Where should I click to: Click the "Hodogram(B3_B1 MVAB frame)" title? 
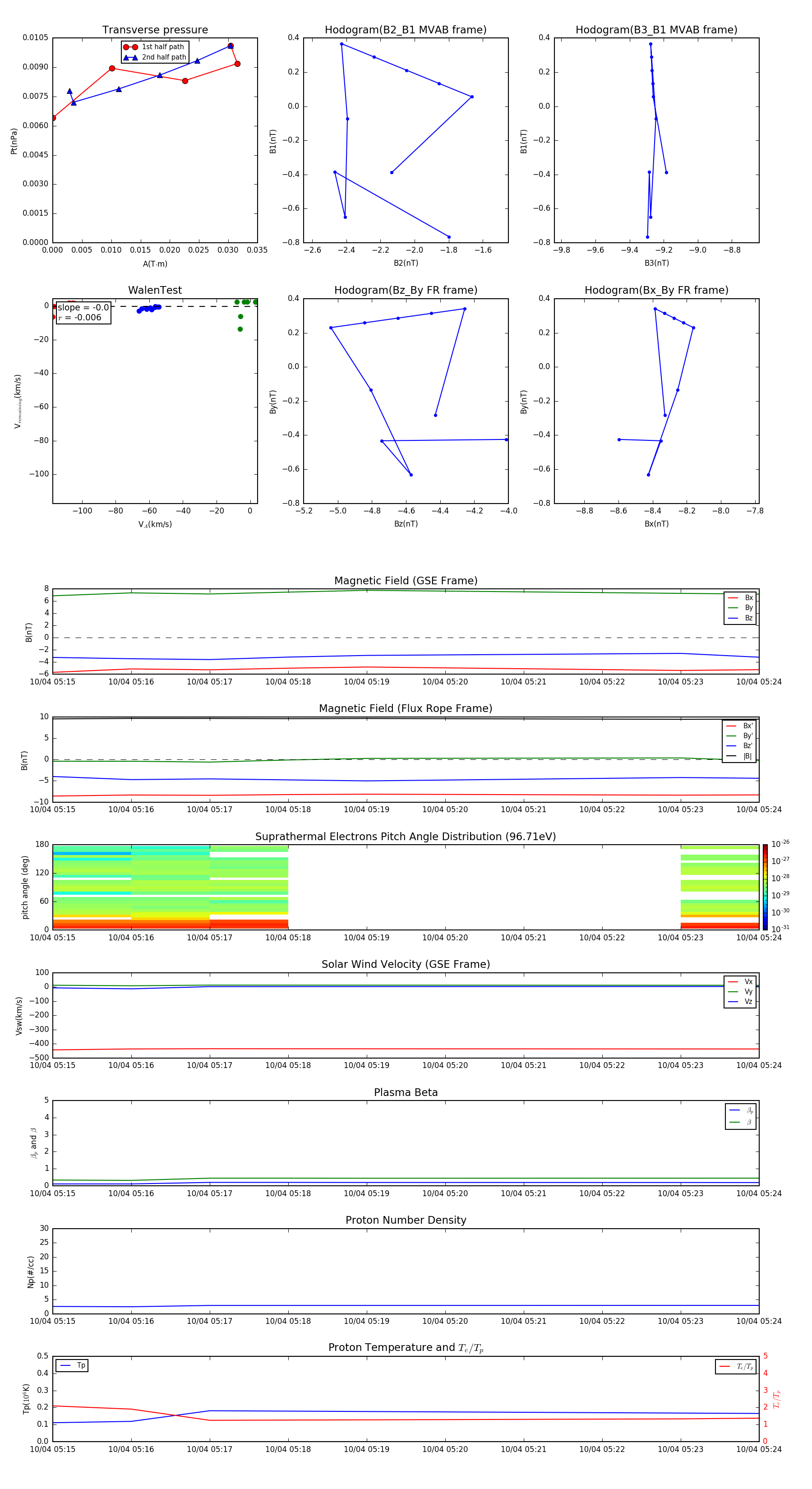(656, 30)
